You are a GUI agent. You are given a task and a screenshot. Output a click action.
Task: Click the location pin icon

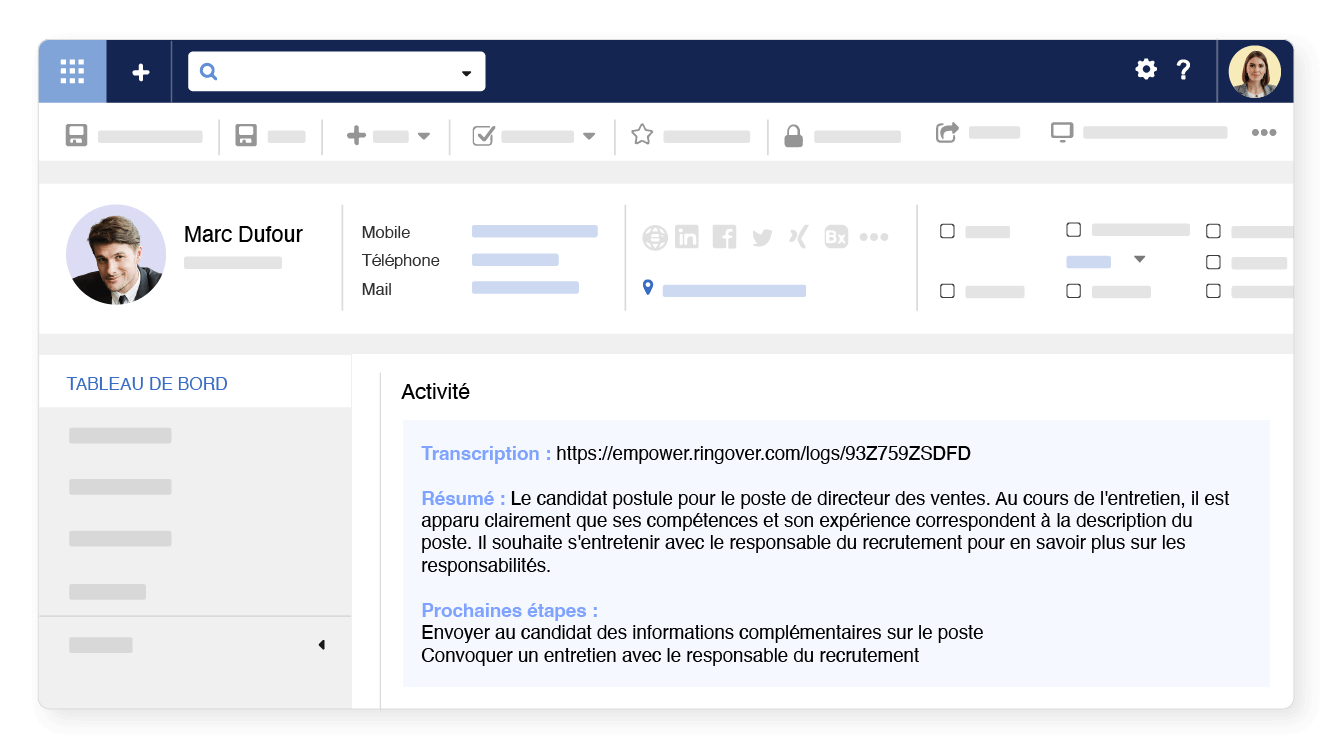646,287
